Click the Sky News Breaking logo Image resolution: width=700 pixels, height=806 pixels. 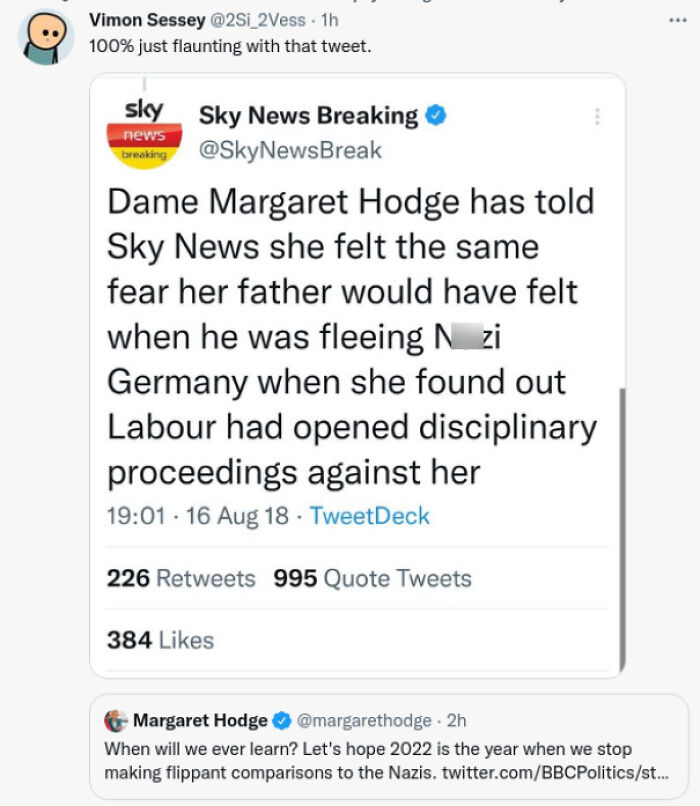(x=144, y=134)
